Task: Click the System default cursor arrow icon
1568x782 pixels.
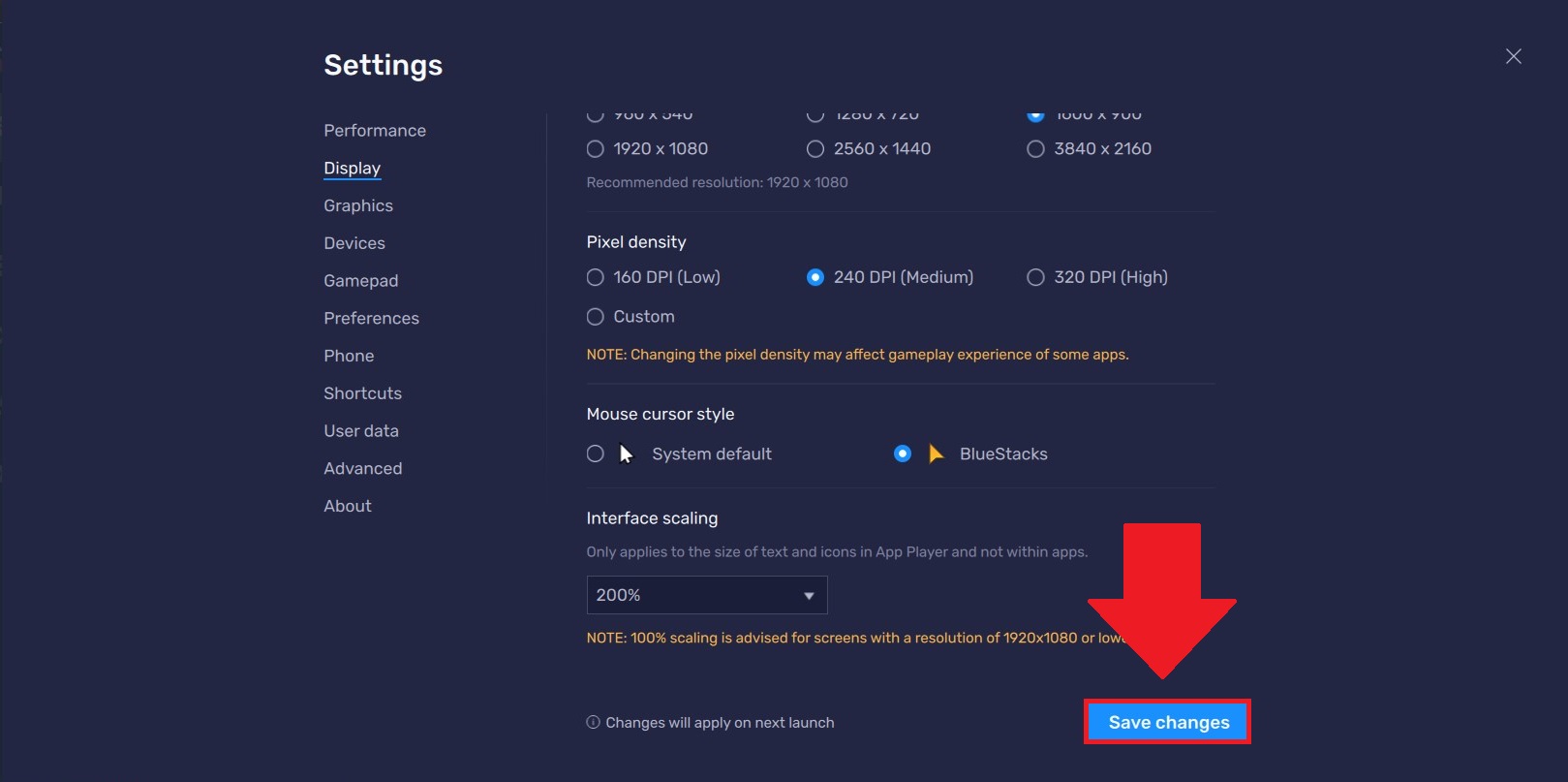Action: 626,454
